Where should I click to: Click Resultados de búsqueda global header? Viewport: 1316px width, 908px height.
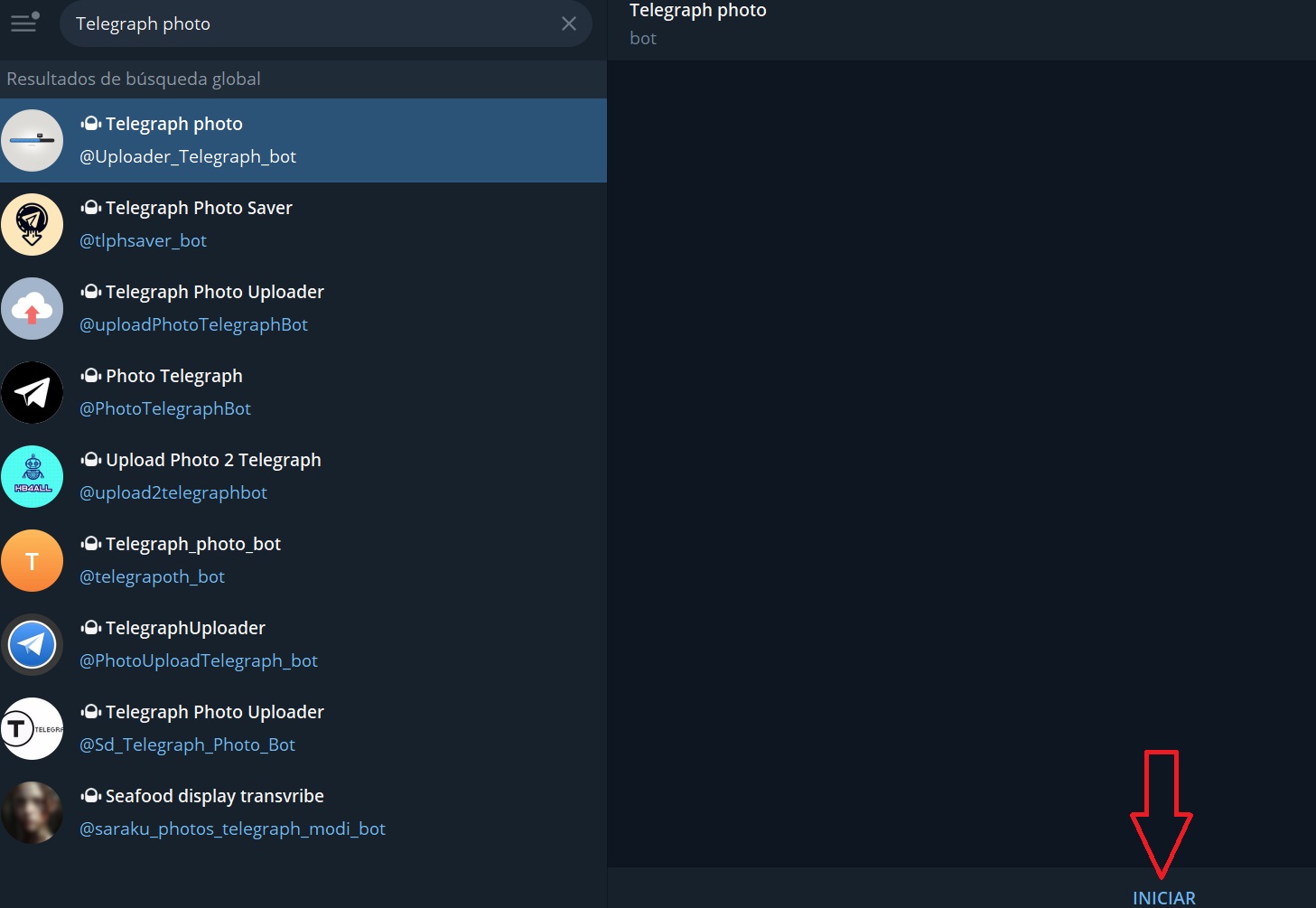pyautogui.click(x=134, y=80)
